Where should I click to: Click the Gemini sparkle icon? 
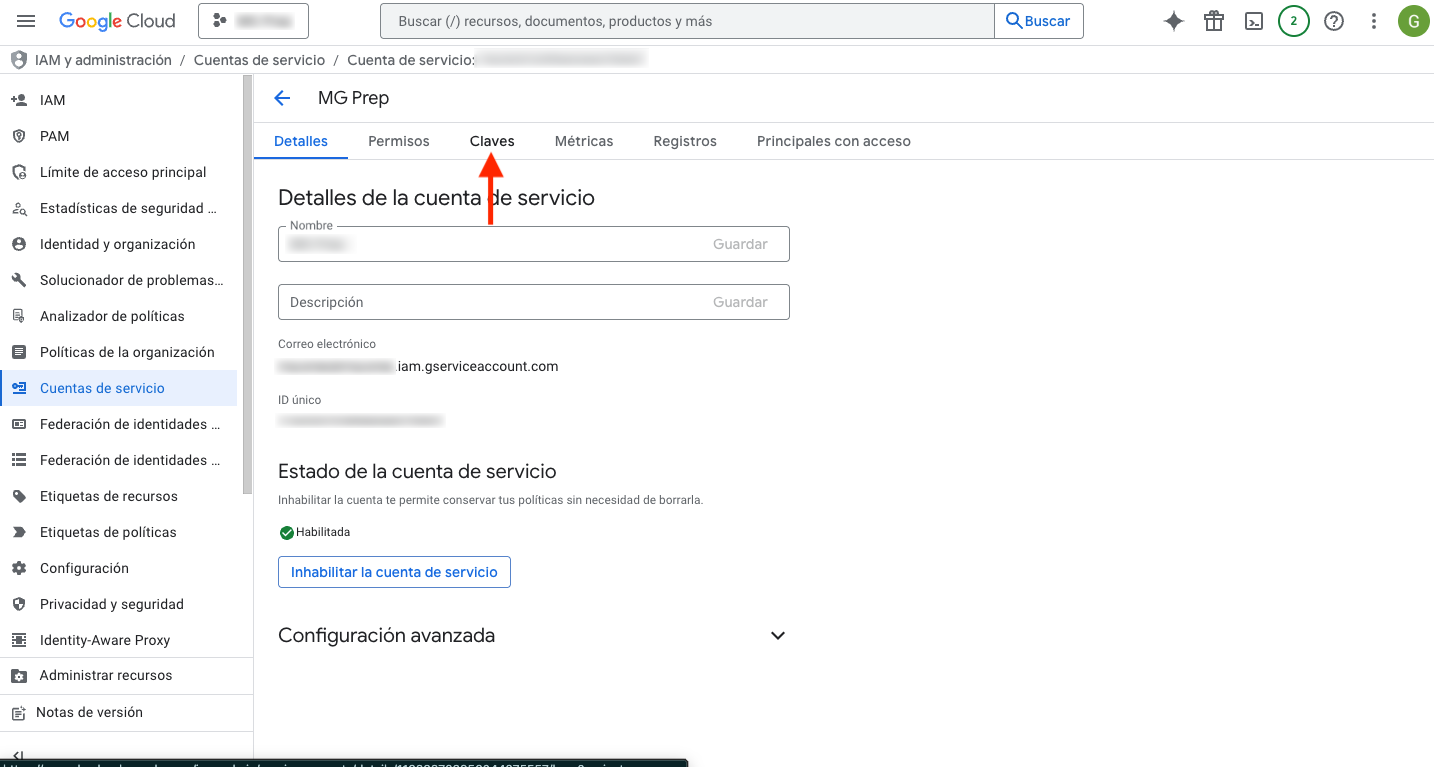click(x=1174, y=21)
